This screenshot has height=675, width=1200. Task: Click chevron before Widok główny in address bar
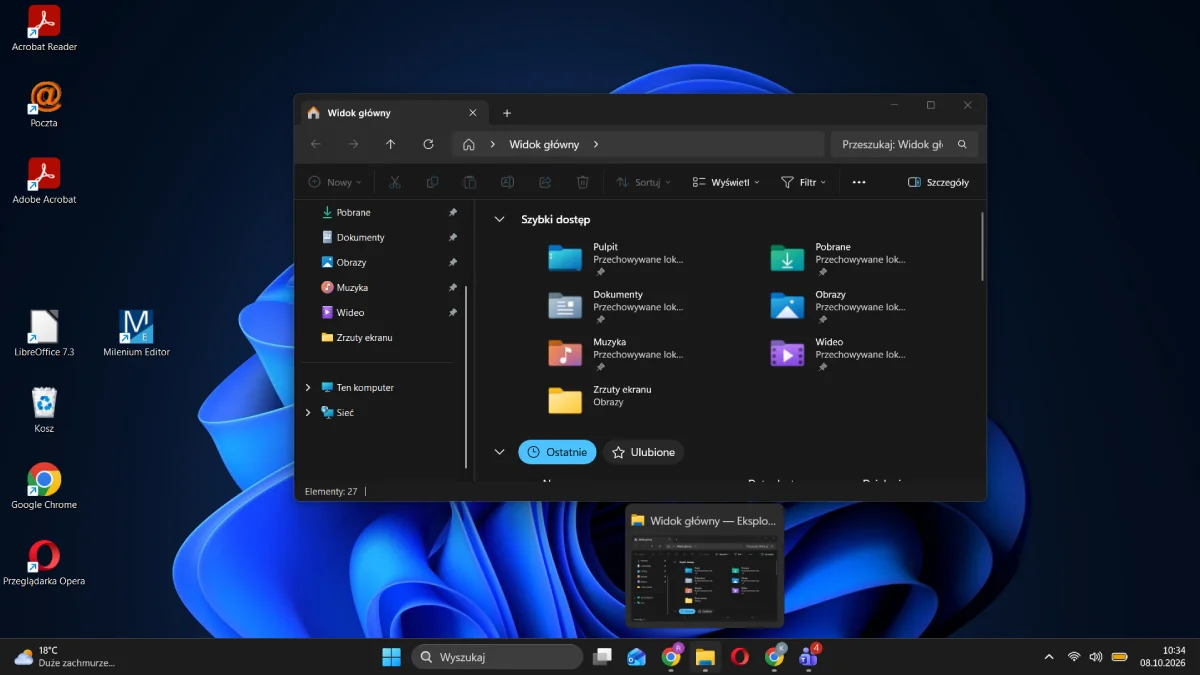[493, 144]
